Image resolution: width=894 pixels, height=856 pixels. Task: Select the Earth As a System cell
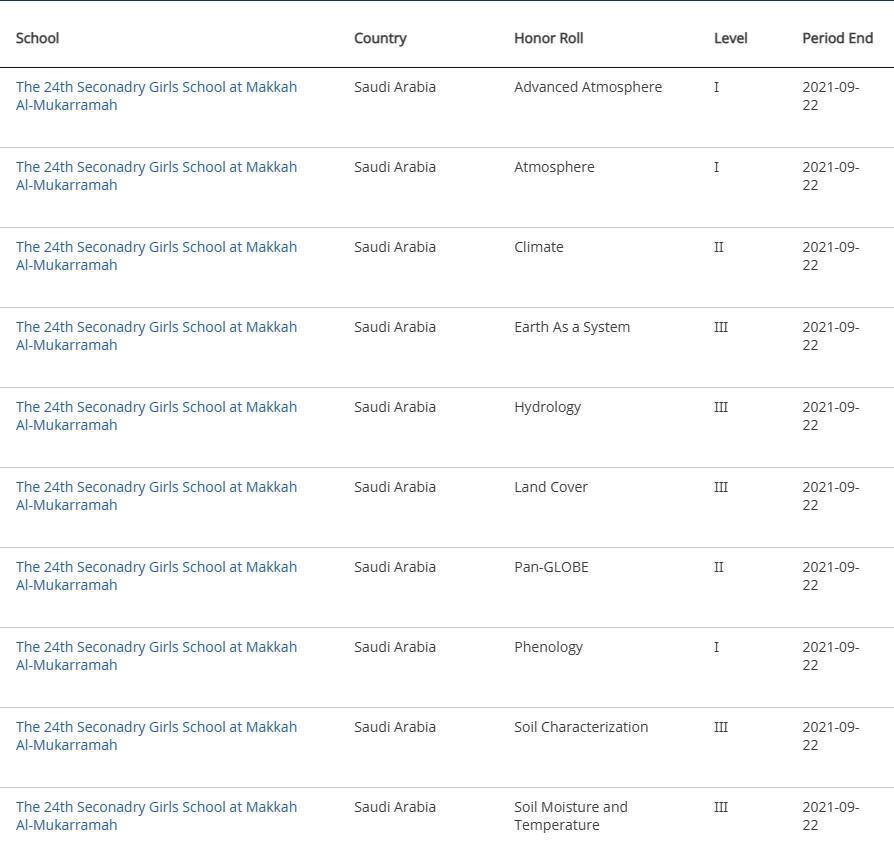tap(572, 327)
